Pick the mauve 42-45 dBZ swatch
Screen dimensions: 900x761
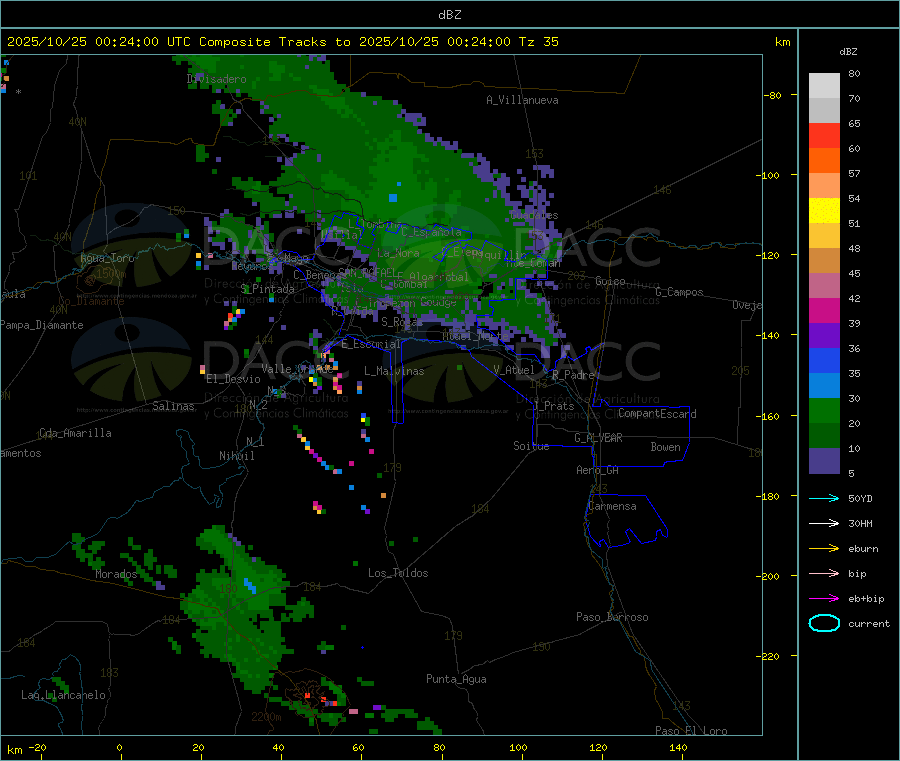coord(824,286)
